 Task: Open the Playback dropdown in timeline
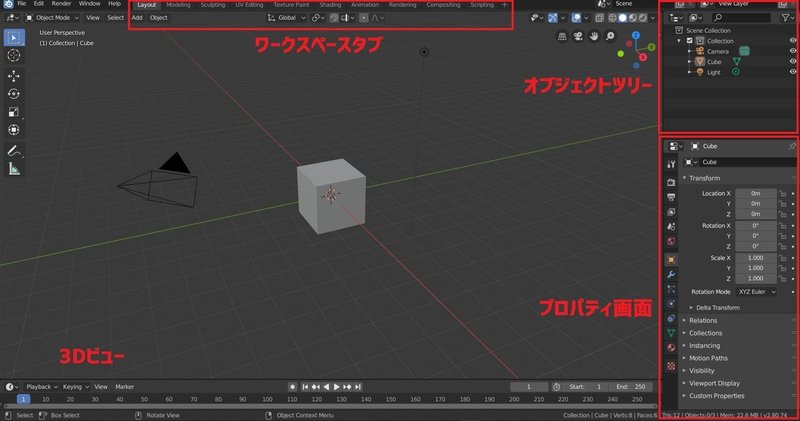42,387
